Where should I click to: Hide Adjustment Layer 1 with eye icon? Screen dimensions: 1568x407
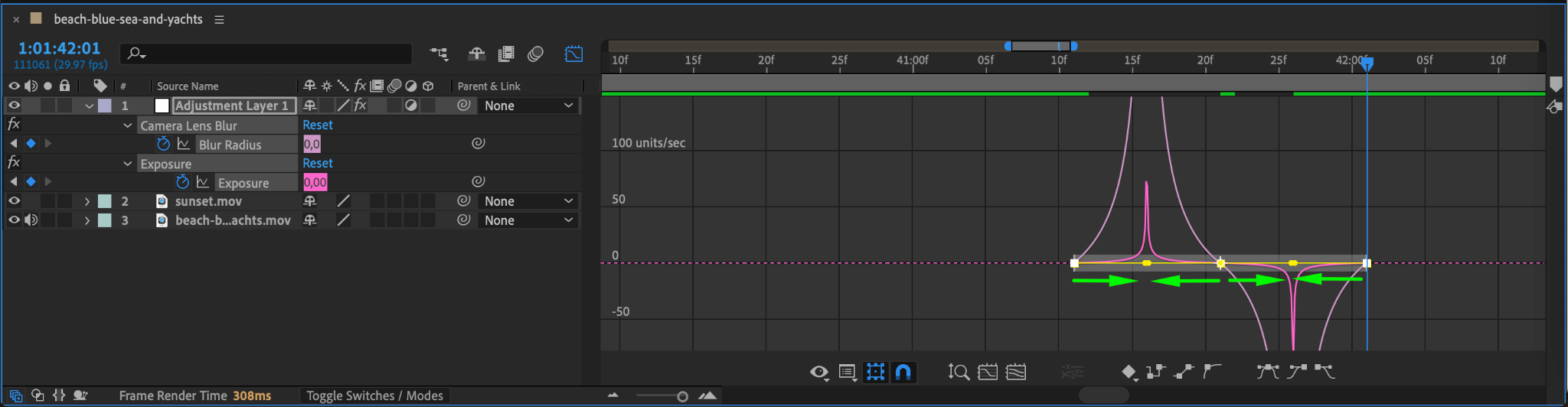(14, 106)
